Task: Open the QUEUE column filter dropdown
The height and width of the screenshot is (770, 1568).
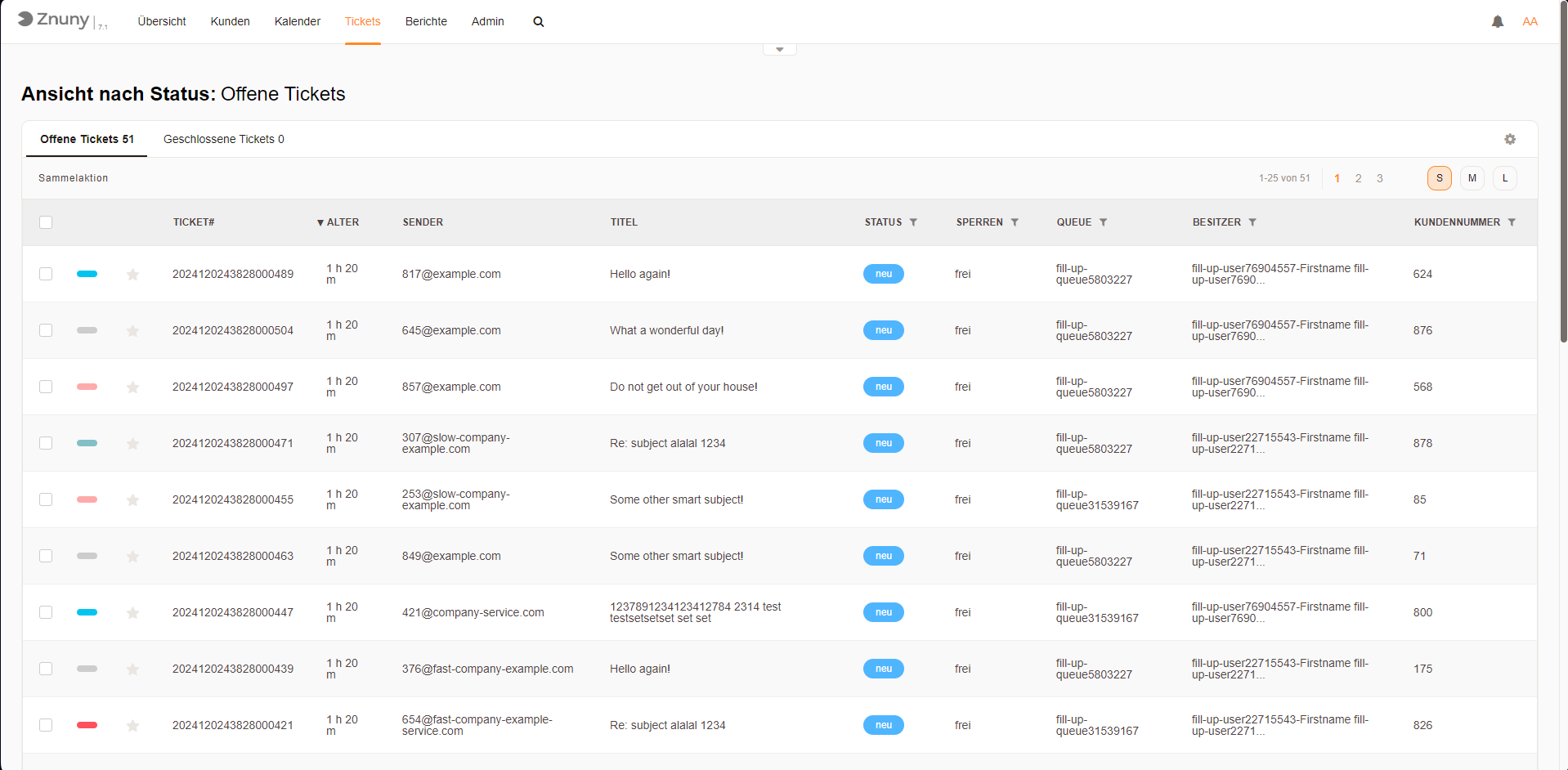Action: pyautogui.click(x=1103, y=222)
